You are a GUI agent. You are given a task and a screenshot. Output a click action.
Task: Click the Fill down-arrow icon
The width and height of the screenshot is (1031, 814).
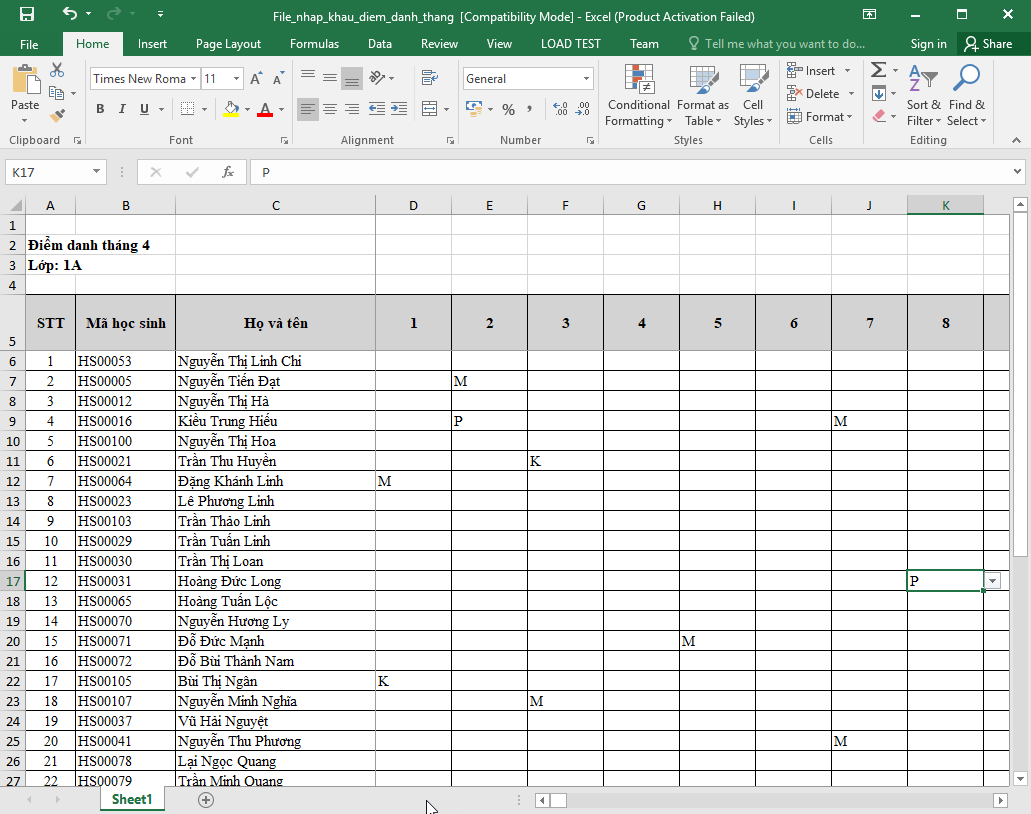(878, 93)
